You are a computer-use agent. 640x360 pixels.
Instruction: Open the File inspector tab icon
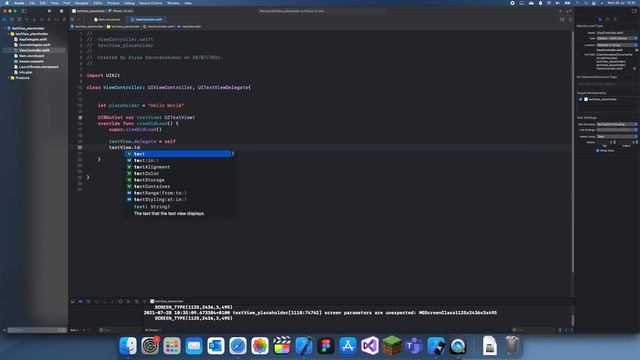point(600,19)
